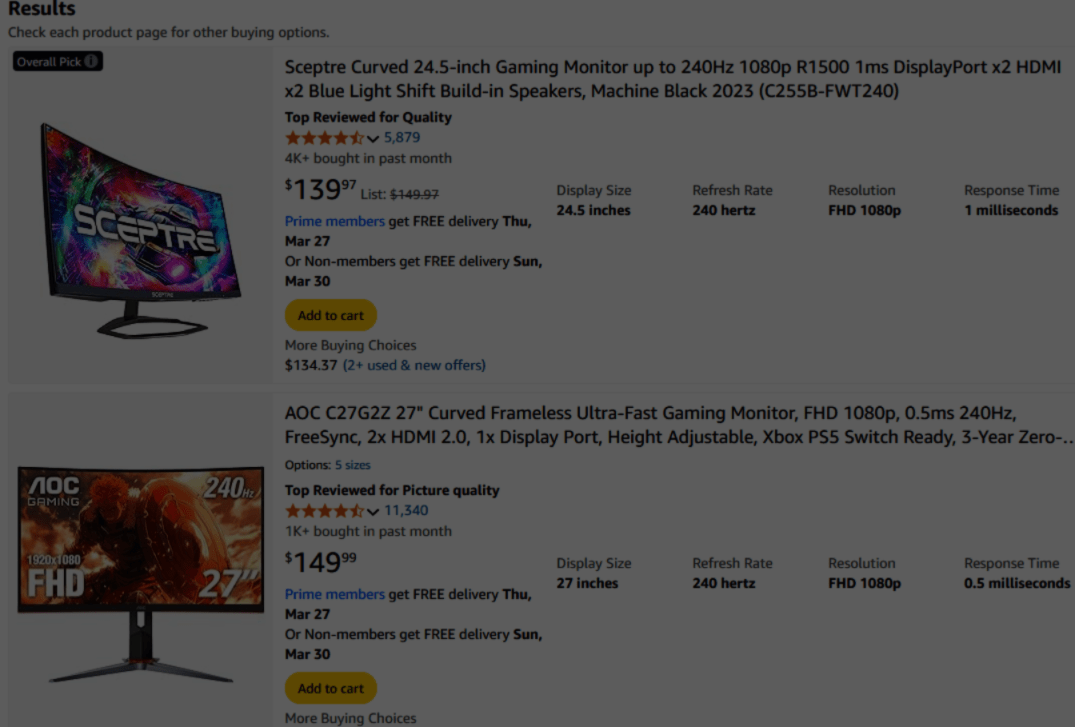Open the "5 sizes" options link

[352, 465]
